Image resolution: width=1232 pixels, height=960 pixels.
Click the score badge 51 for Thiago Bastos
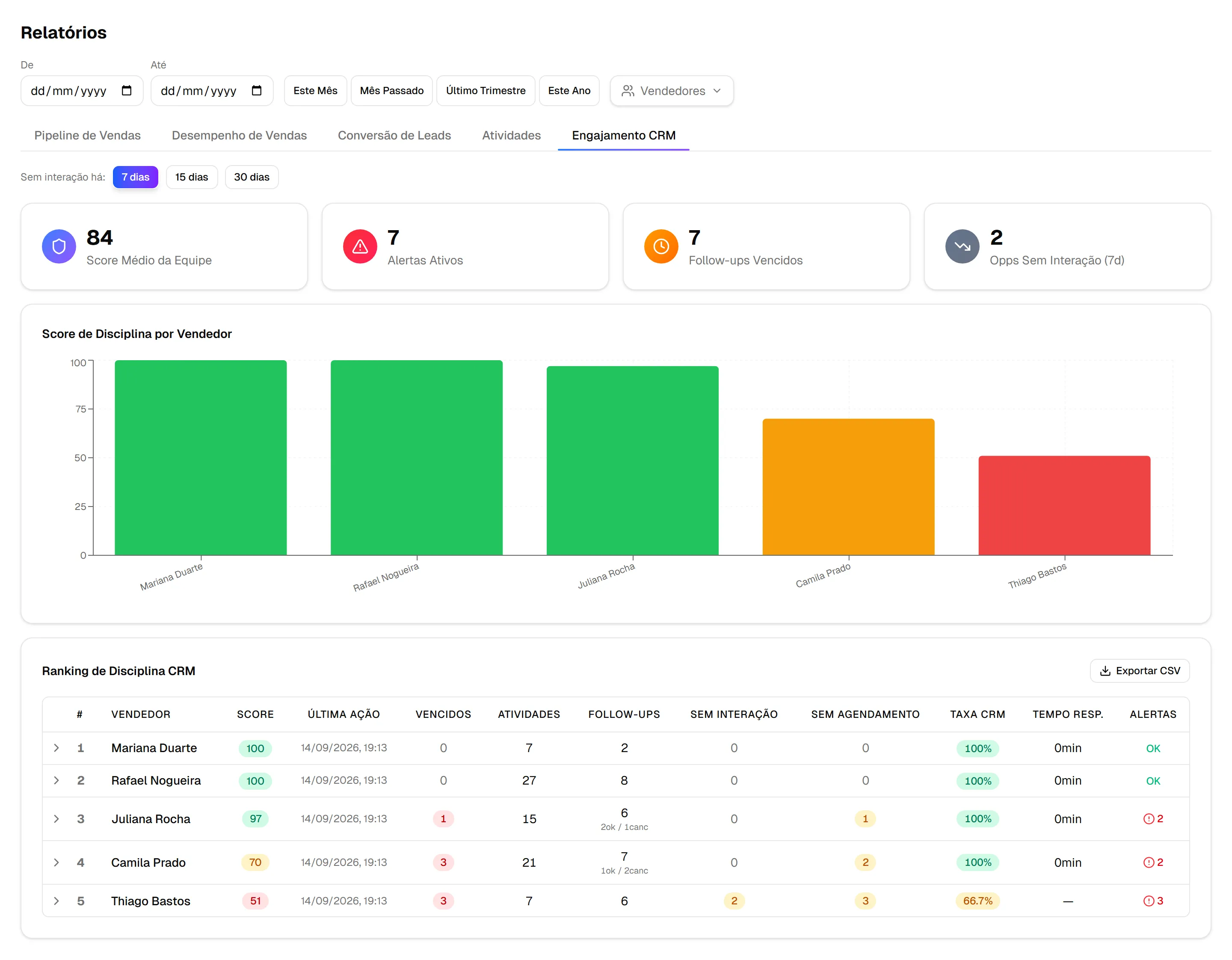click(255, 901)
